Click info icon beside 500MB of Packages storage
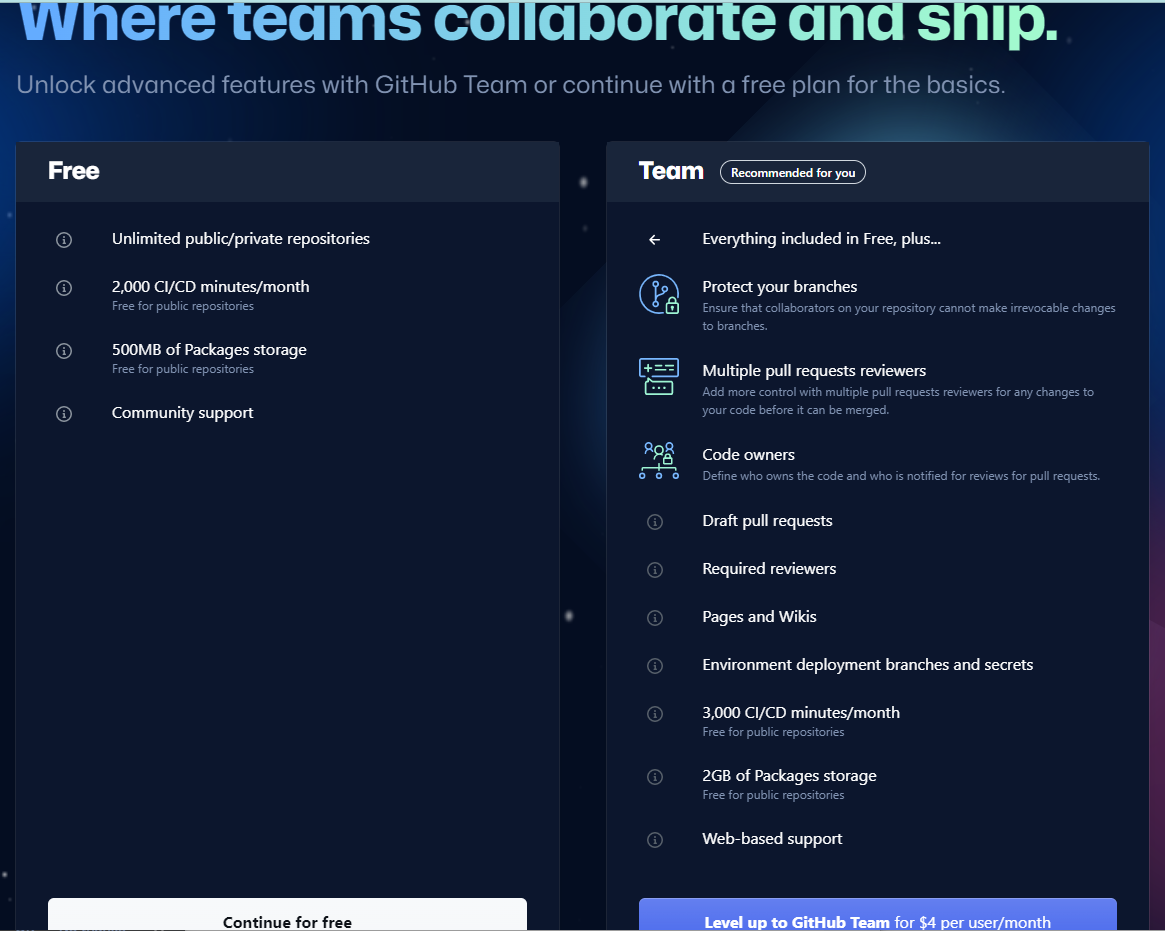 [64, 351]
